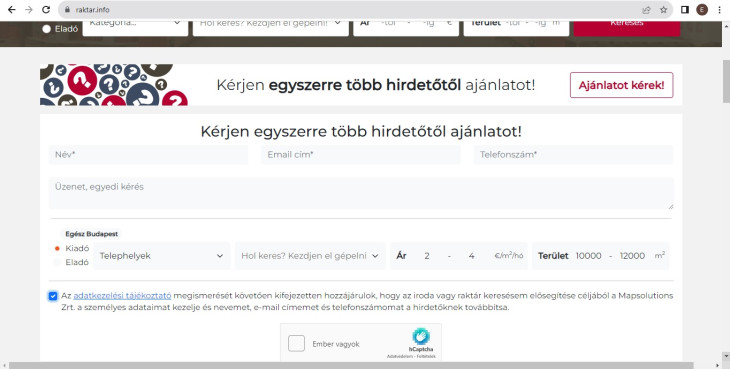Open the user profile avatar
Viewport: 730px width, 369px height.
702,10
